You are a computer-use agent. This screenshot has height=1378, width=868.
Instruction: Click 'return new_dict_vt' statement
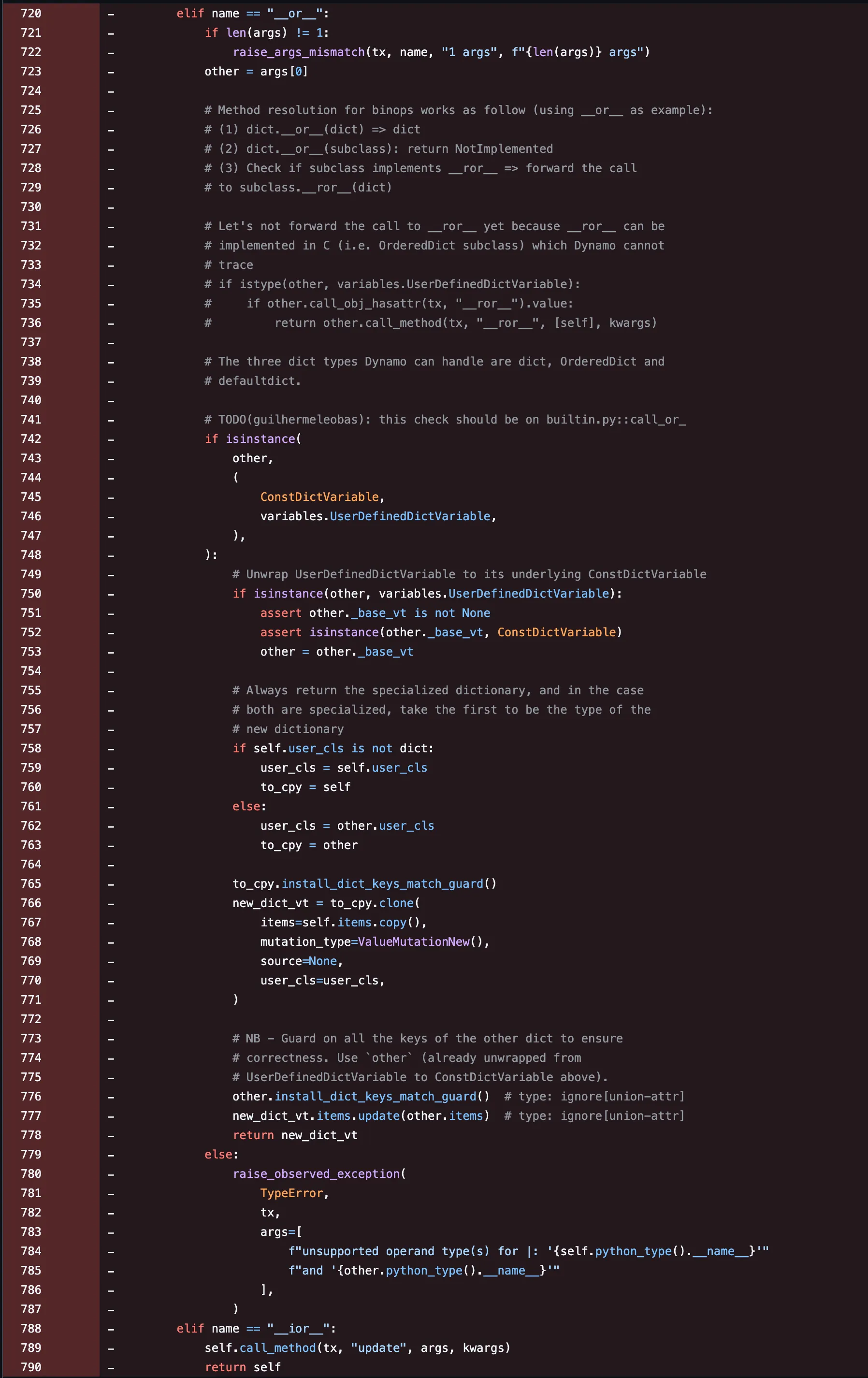click(295, 1135)
